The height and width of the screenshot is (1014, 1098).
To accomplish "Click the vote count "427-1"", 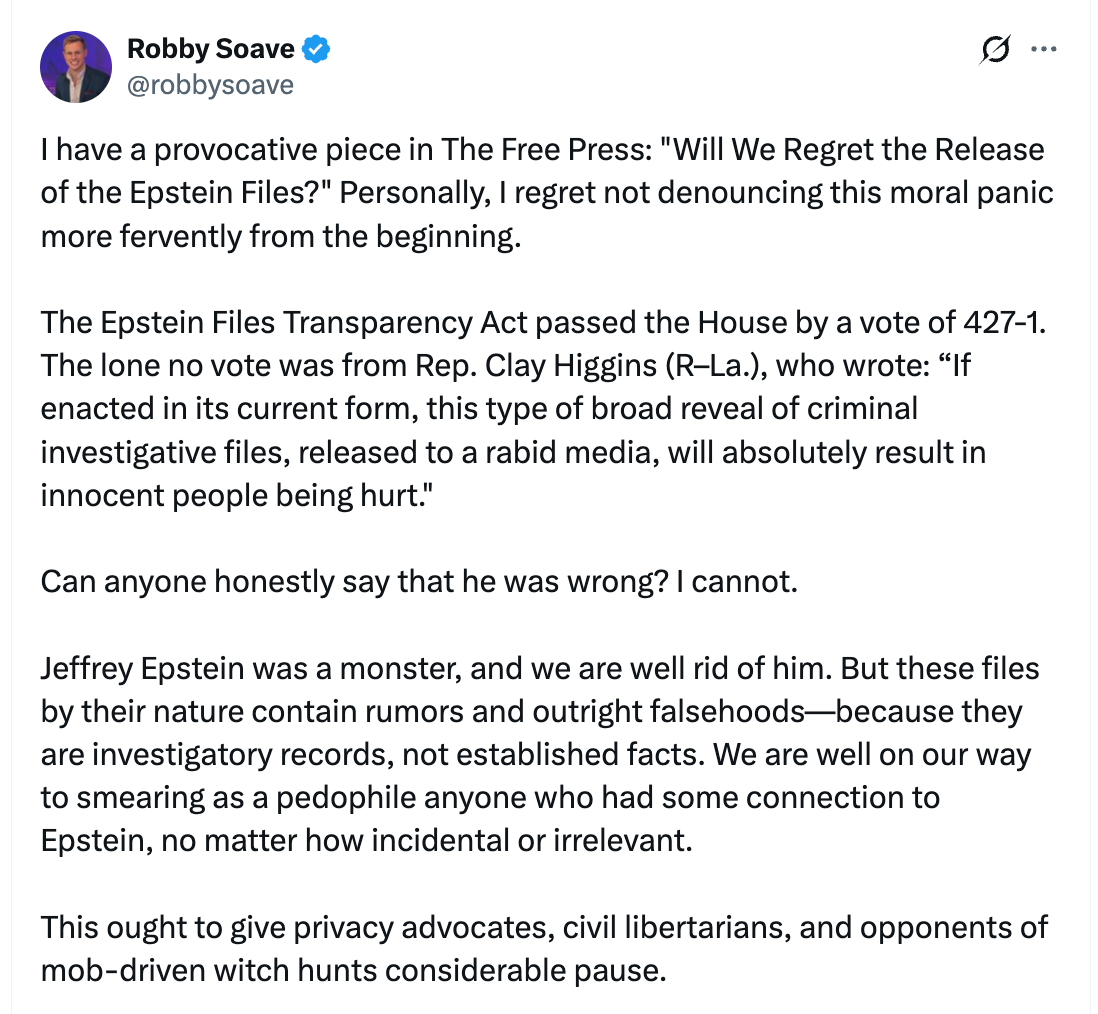I will coord(993,325).
